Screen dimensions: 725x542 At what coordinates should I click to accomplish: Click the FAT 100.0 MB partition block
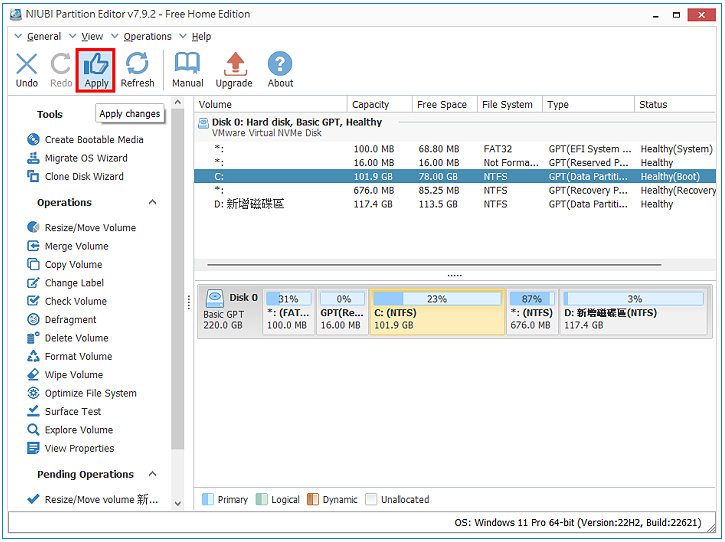[289, 312]
